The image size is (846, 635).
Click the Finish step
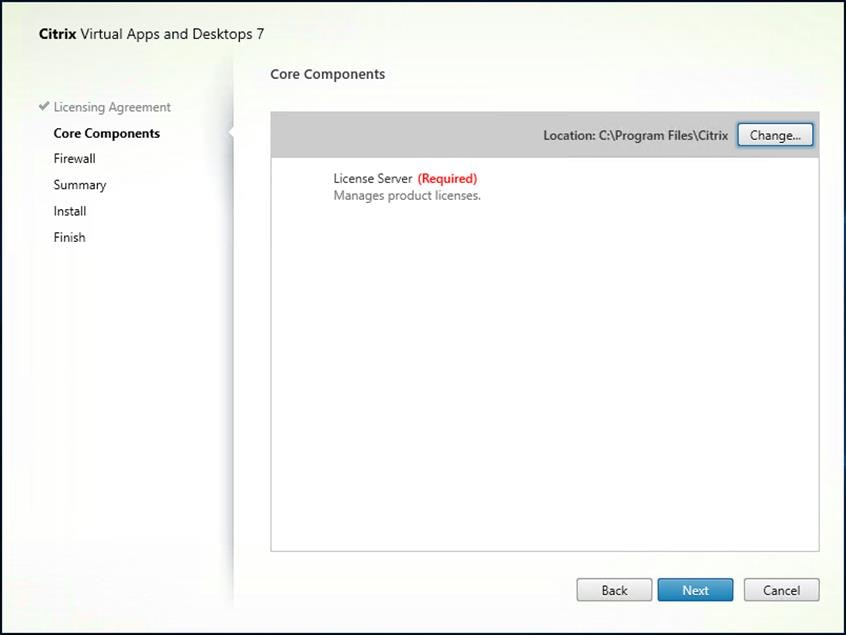pyautogui.click(x=68, y=237)
